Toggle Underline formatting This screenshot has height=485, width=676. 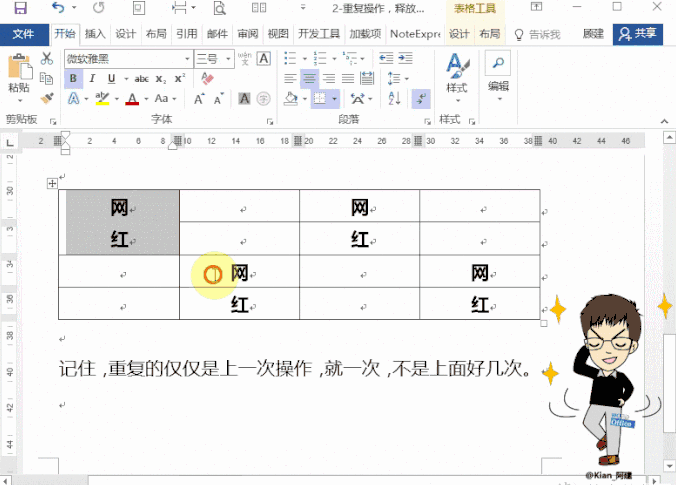112,78
